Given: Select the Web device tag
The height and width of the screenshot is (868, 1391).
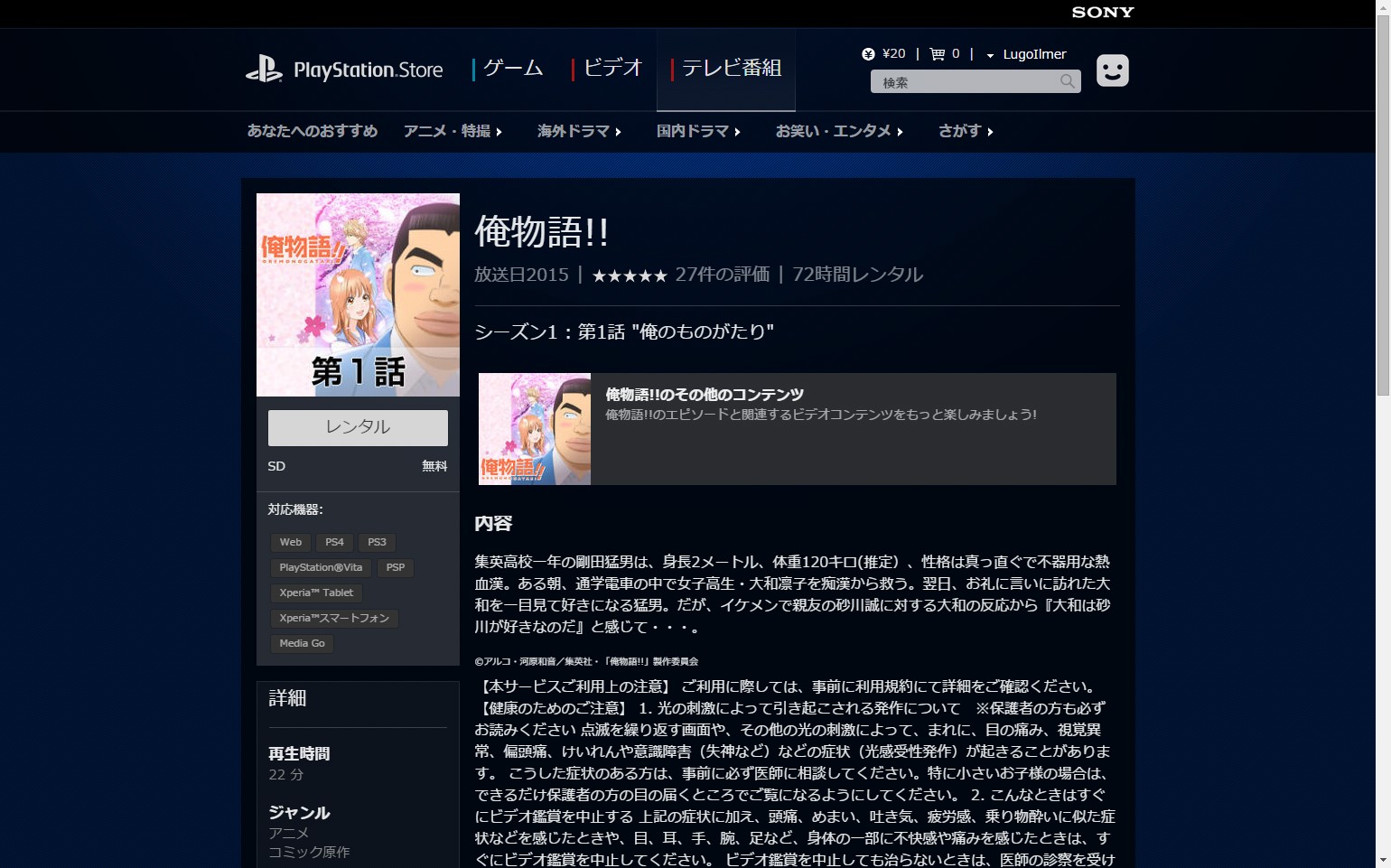Looking at the screenshot, I should point(291,542).
